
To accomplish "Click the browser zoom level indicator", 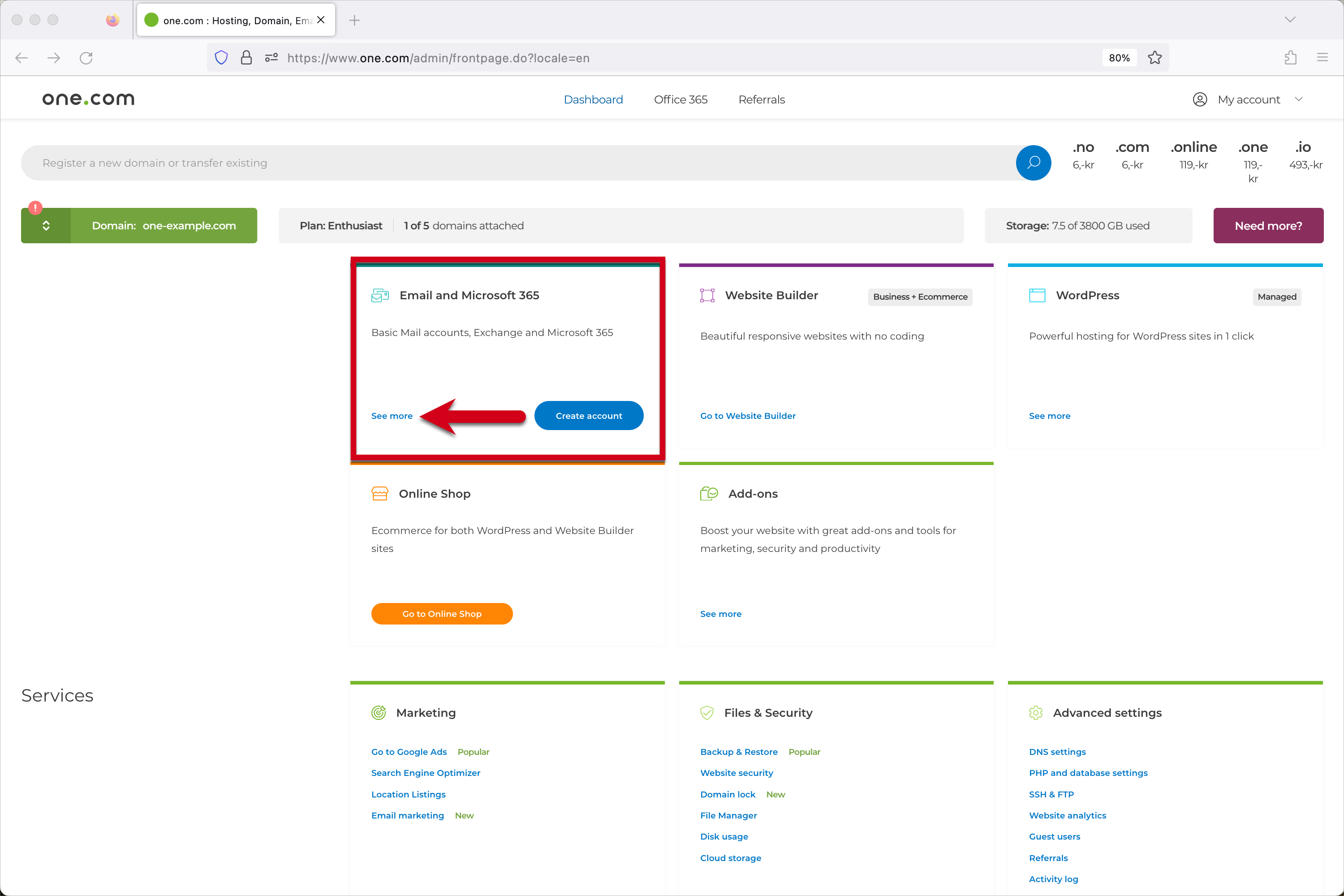I will 1117,57.
